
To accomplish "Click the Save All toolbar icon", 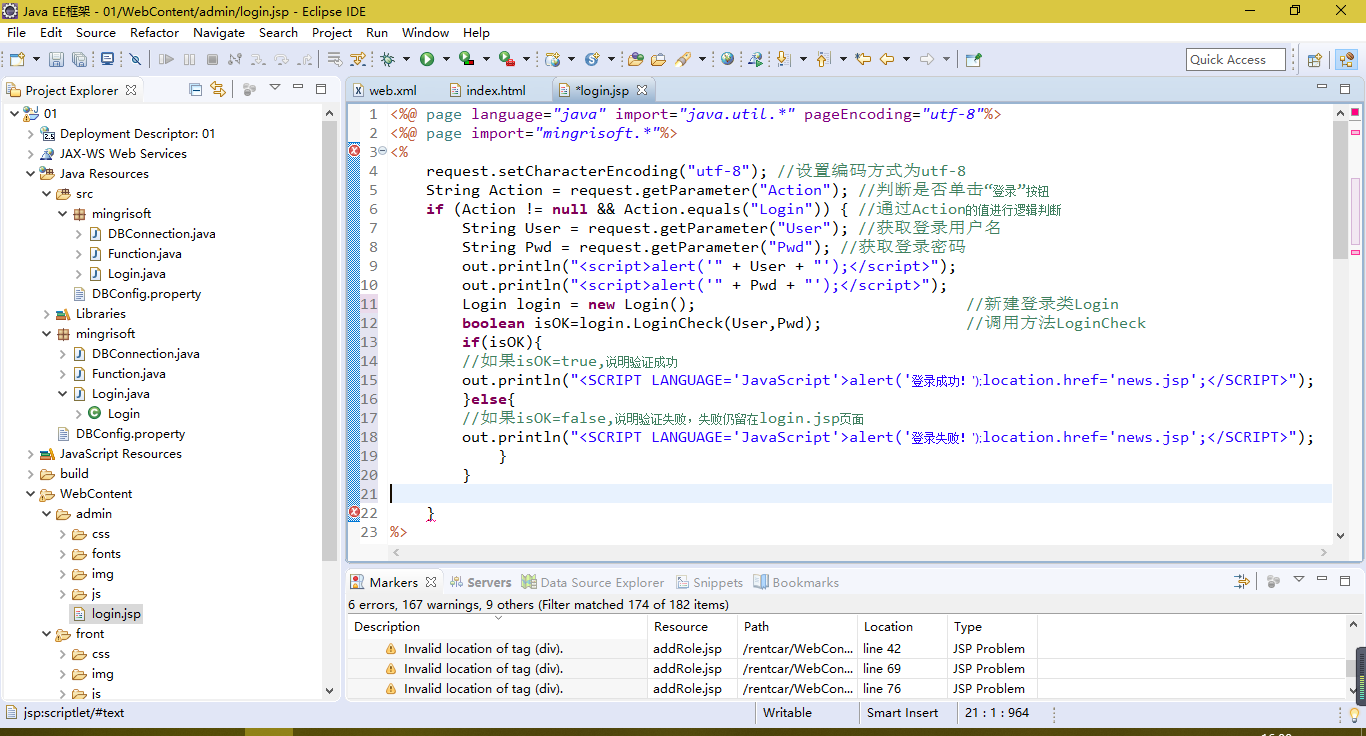I will 79,59.
